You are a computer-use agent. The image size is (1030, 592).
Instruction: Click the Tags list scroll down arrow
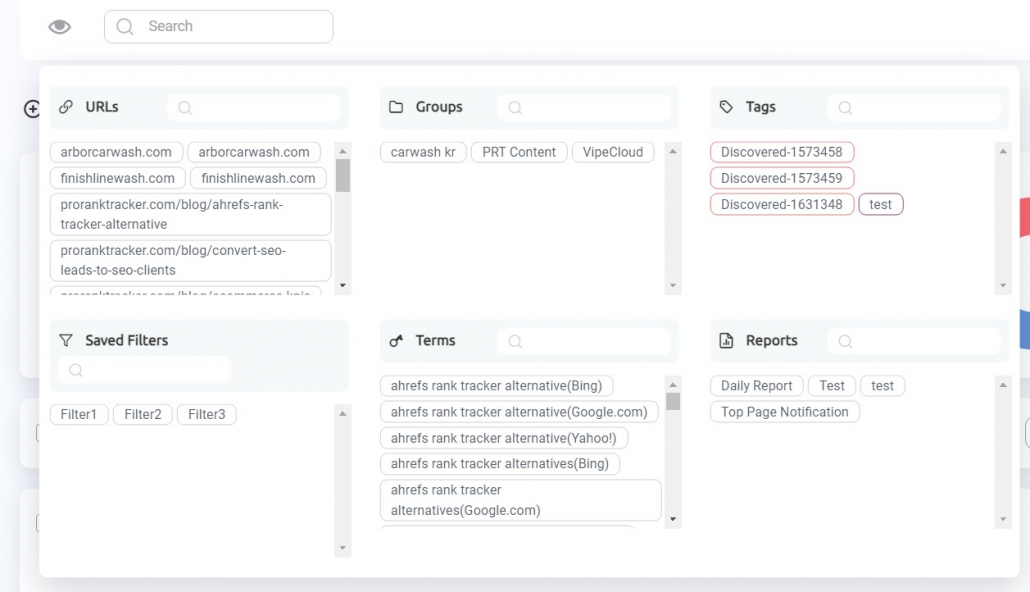[1003, 285]
